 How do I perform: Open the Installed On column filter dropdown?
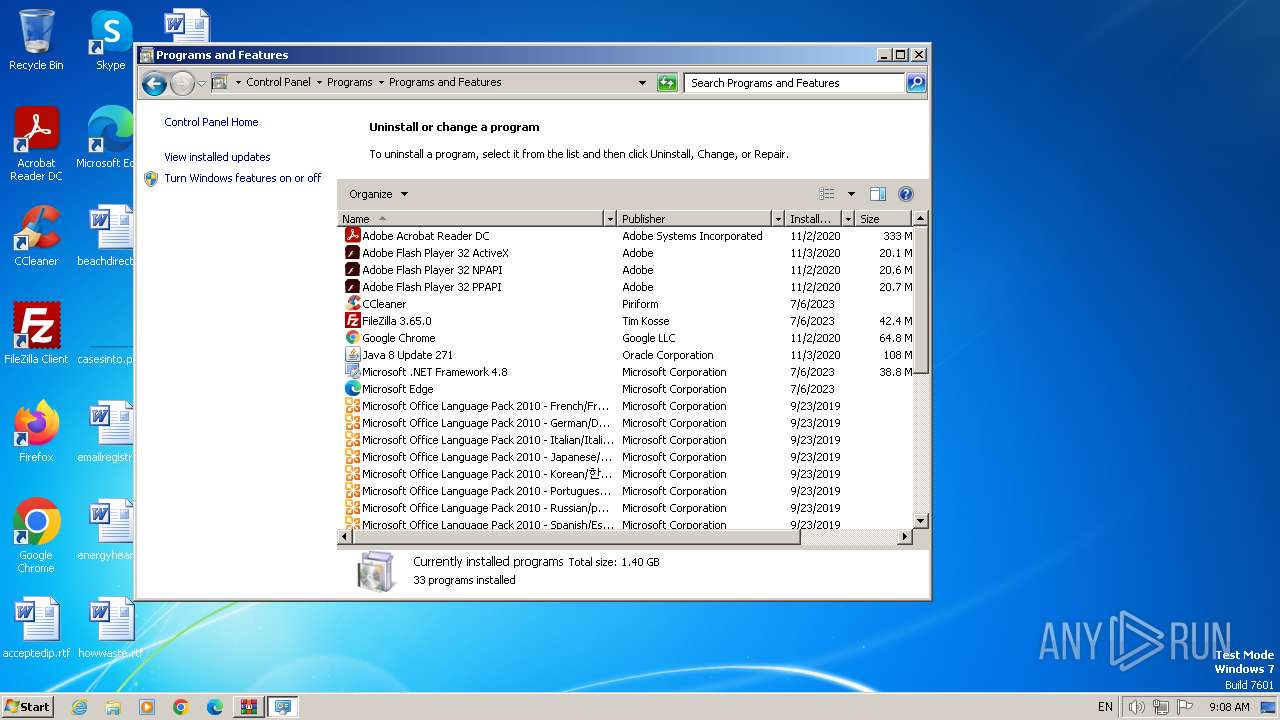(x=848, y=219)
